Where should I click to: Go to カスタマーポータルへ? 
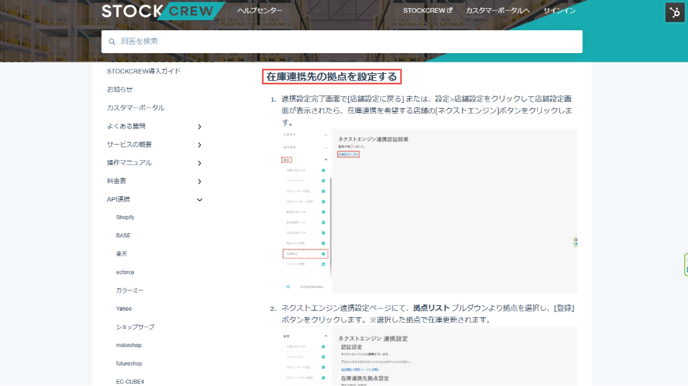[x=498, y=11]
